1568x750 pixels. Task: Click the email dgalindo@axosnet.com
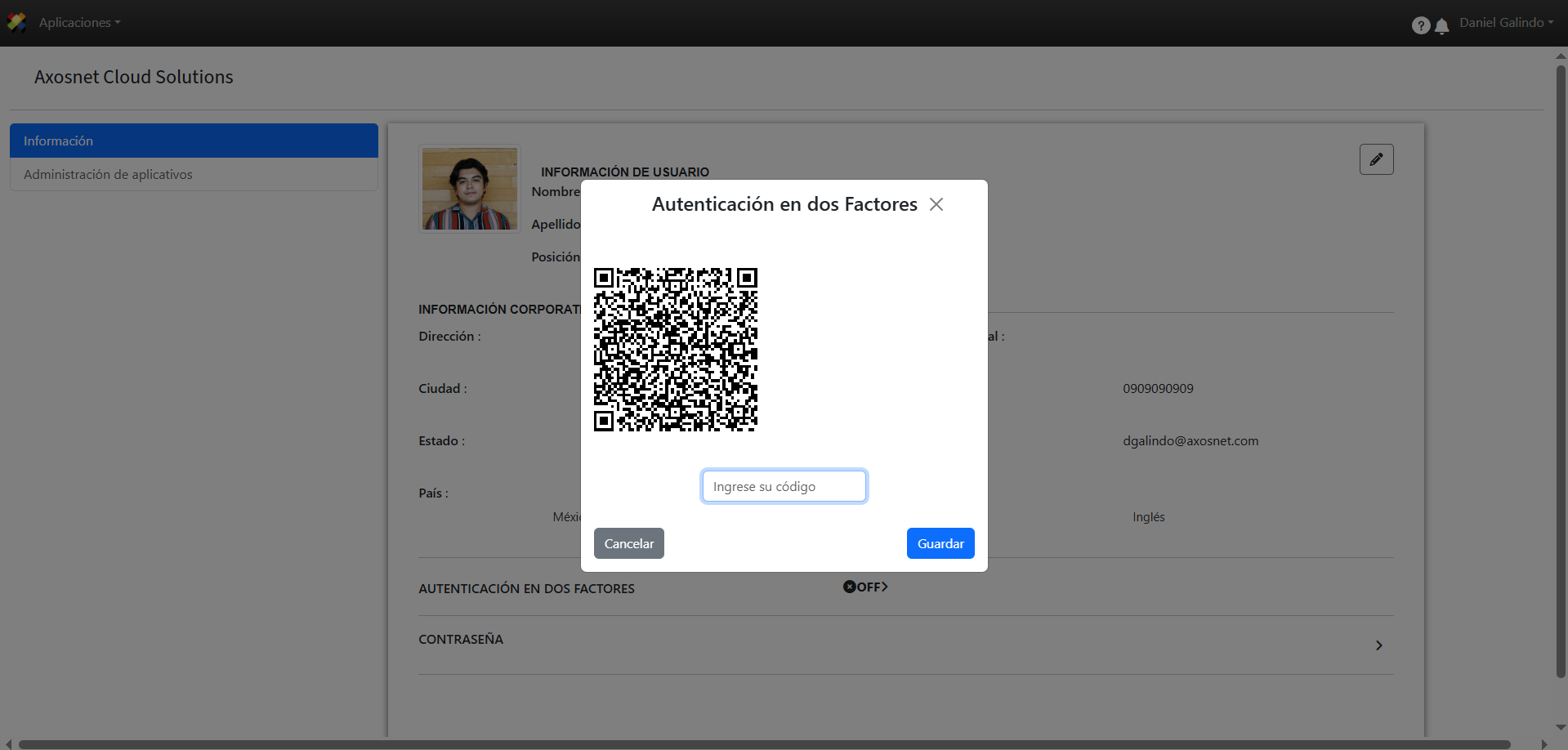coord(1191,440)
